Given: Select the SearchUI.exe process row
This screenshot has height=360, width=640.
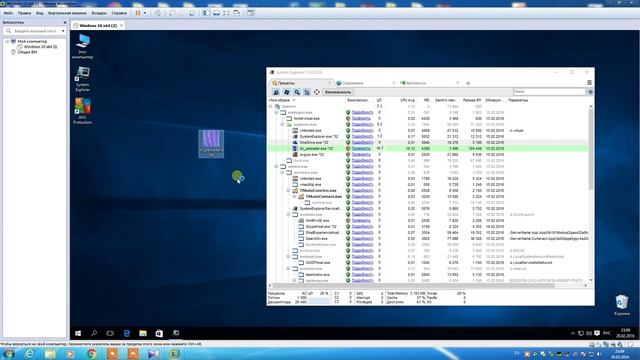Looking at the screenshot, I should point(428,238).
